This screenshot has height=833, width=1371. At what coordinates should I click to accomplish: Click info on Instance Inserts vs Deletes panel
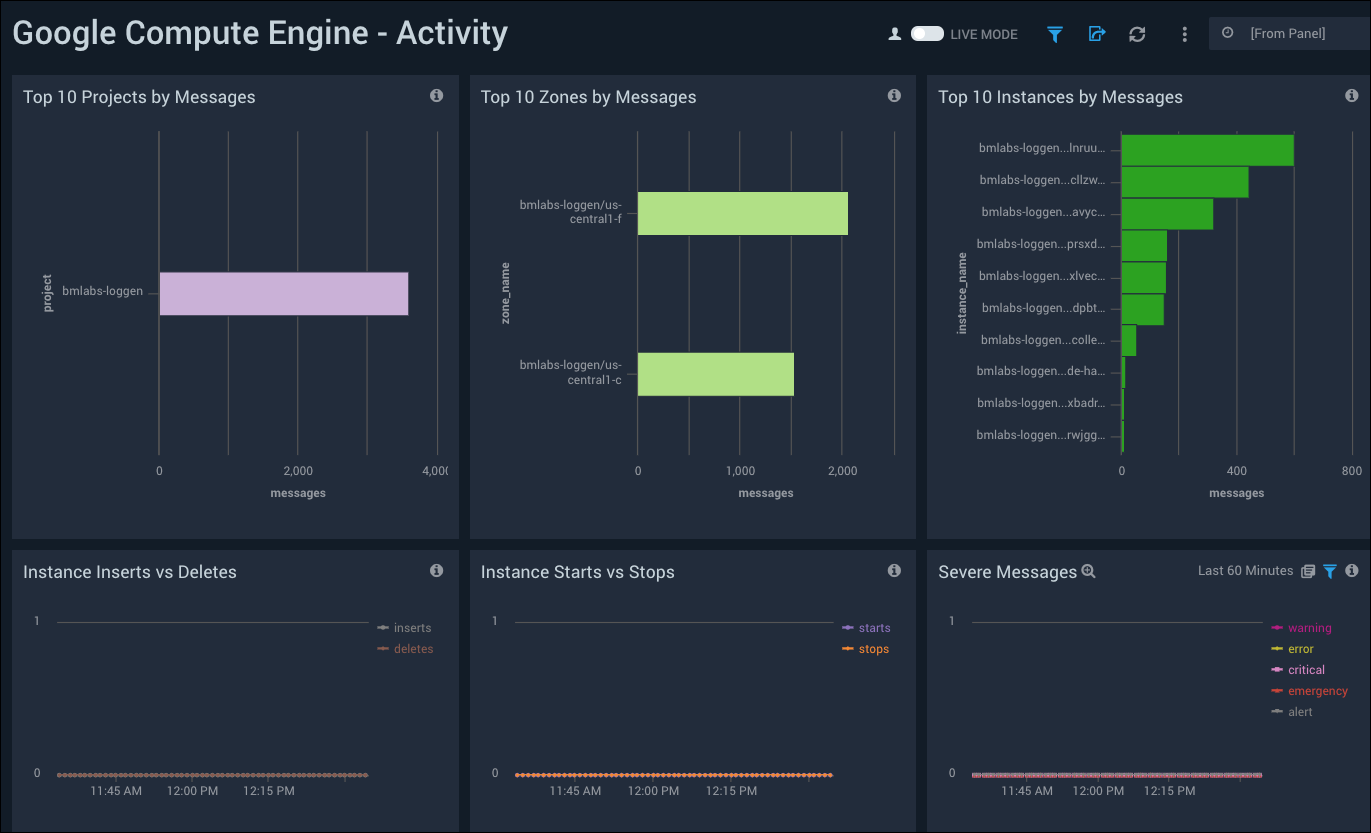pyautogui.click(x=436, y=570)
